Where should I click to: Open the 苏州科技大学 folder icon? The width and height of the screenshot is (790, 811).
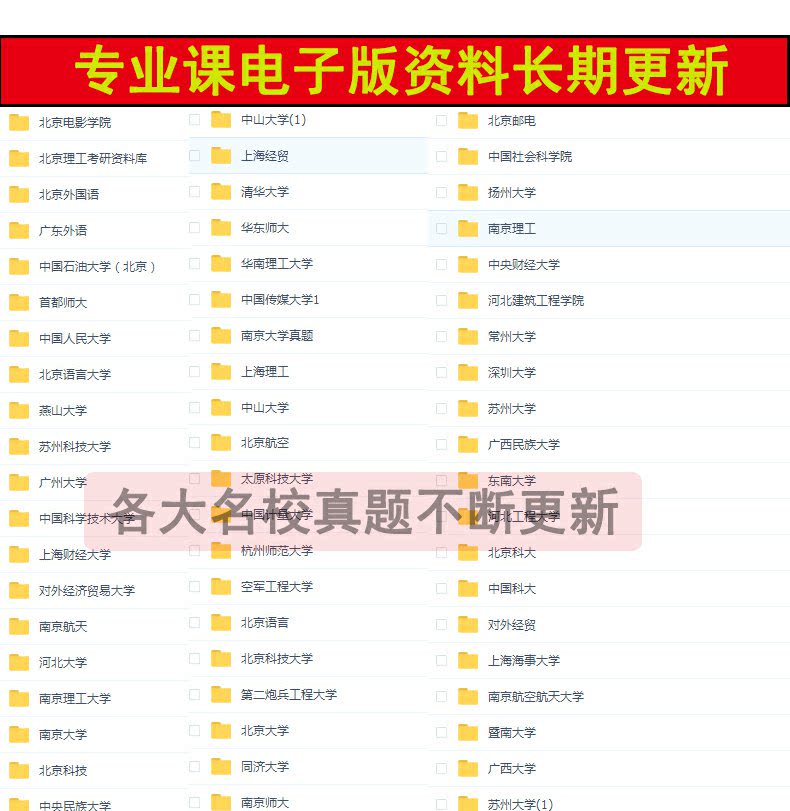point(19,446)
